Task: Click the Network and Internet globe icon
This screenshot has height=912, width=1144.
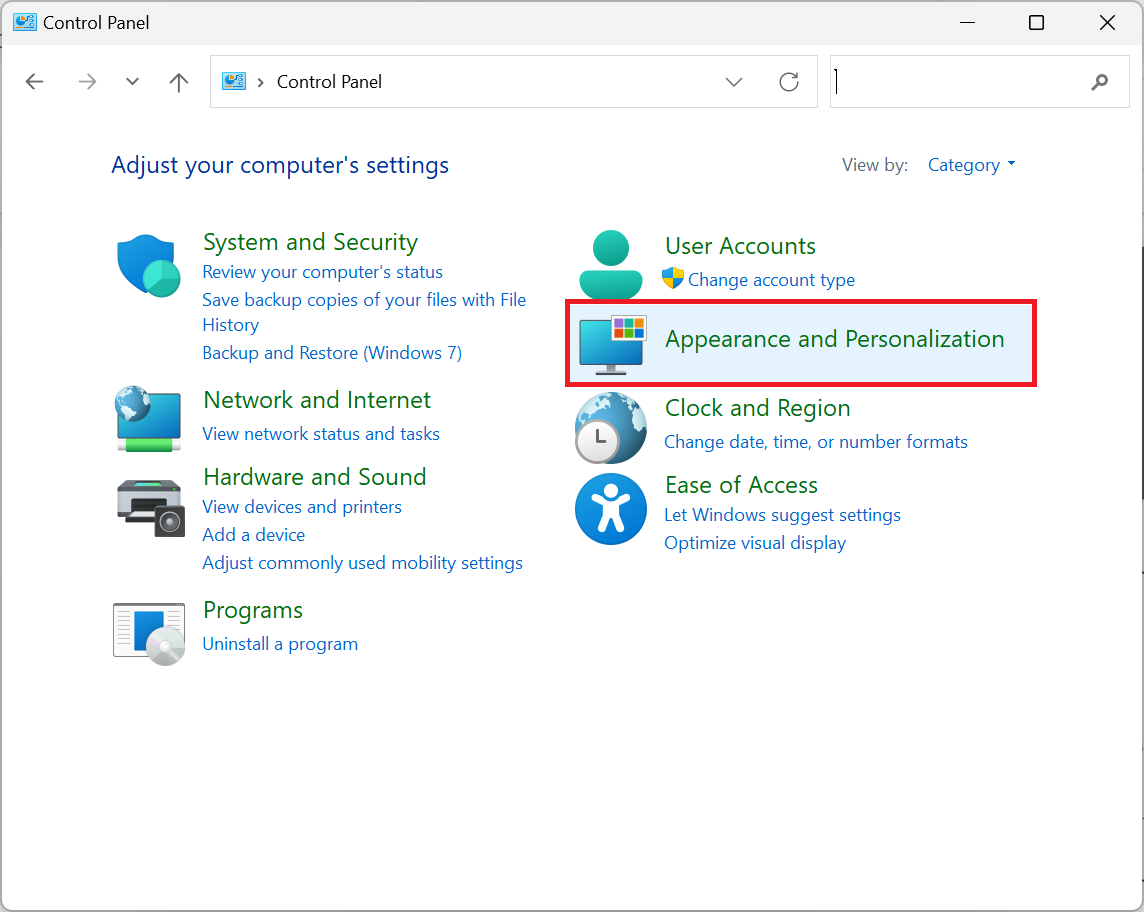Action: tap(148, 419)
